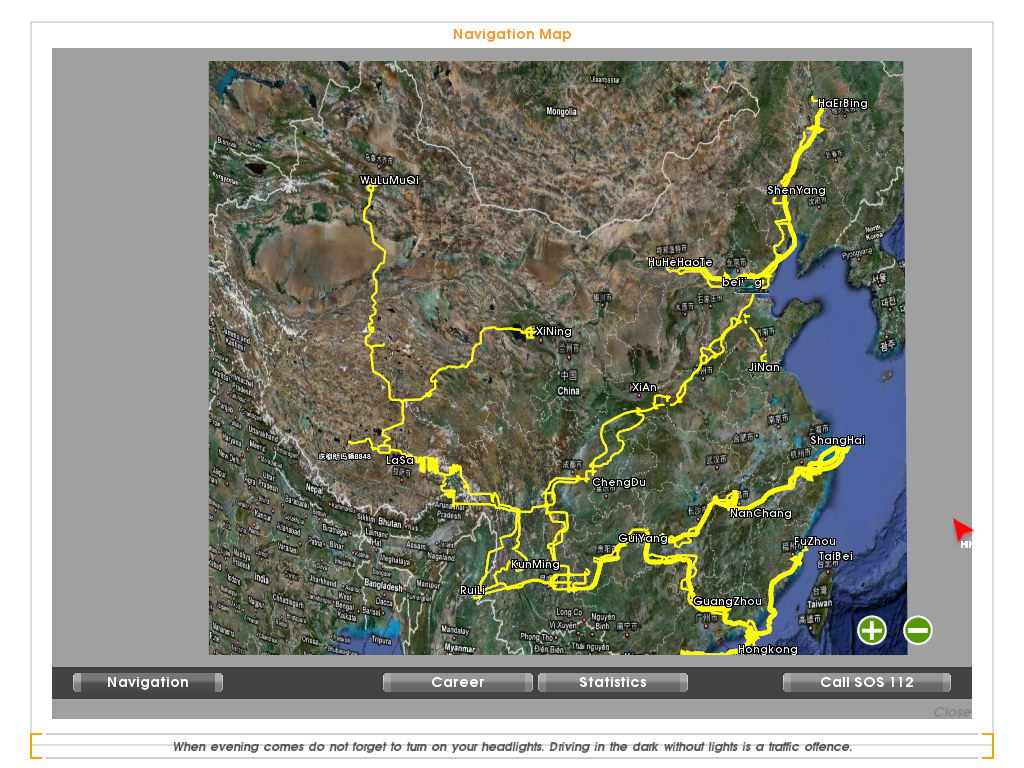Choose ChengDu city label
Viewport: 1024px width, 768px height.
click(618, 483)
